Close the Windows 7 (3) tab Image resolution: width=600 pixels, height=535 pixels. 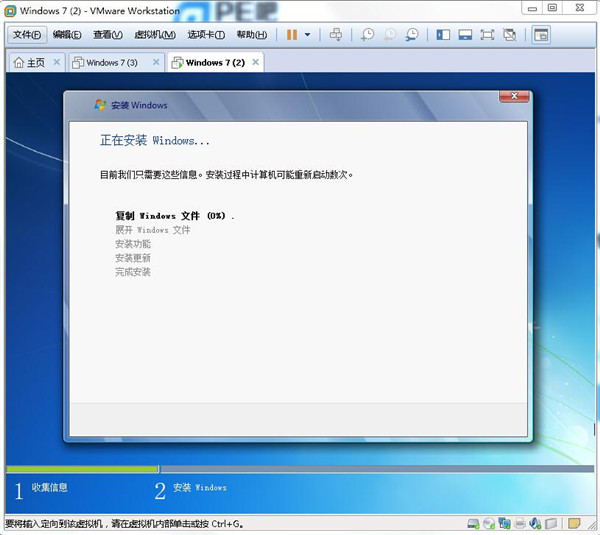[x=156, y=62]
